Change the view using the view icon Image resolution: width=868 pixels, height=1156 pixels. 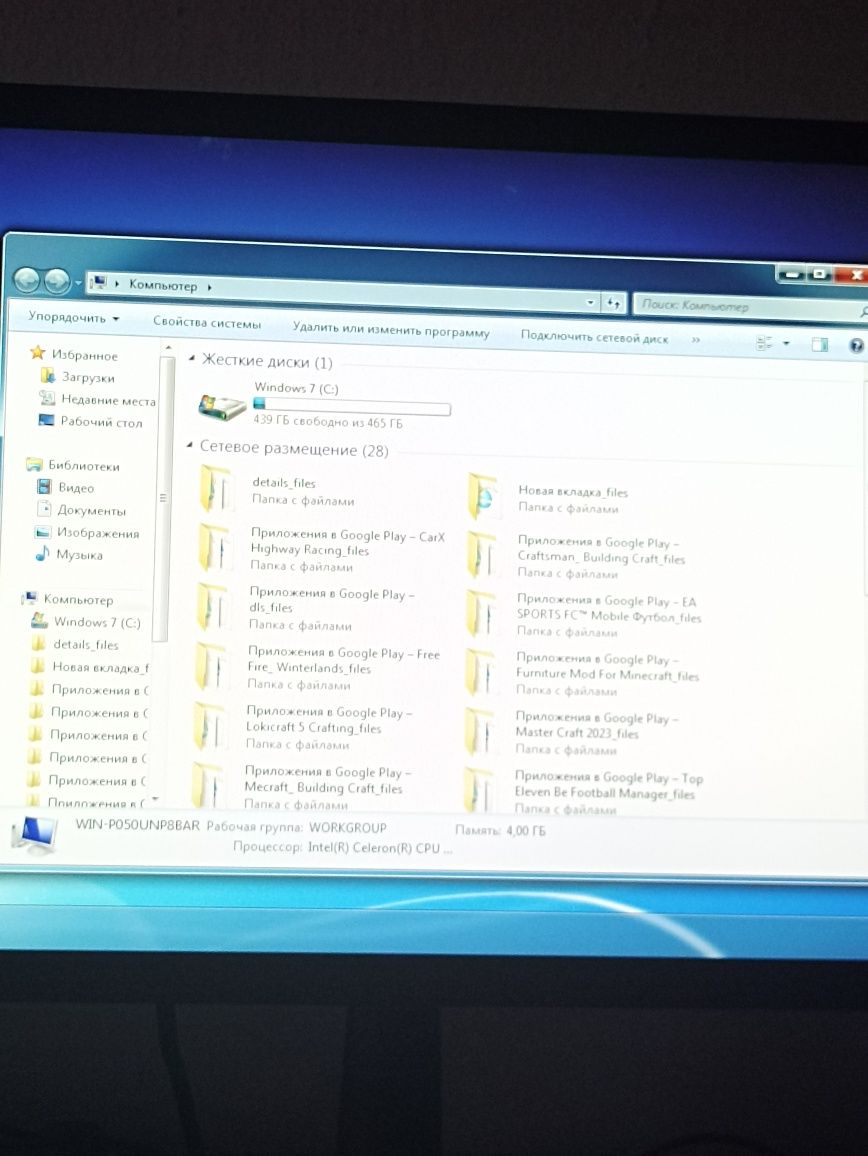click(764, 343)
